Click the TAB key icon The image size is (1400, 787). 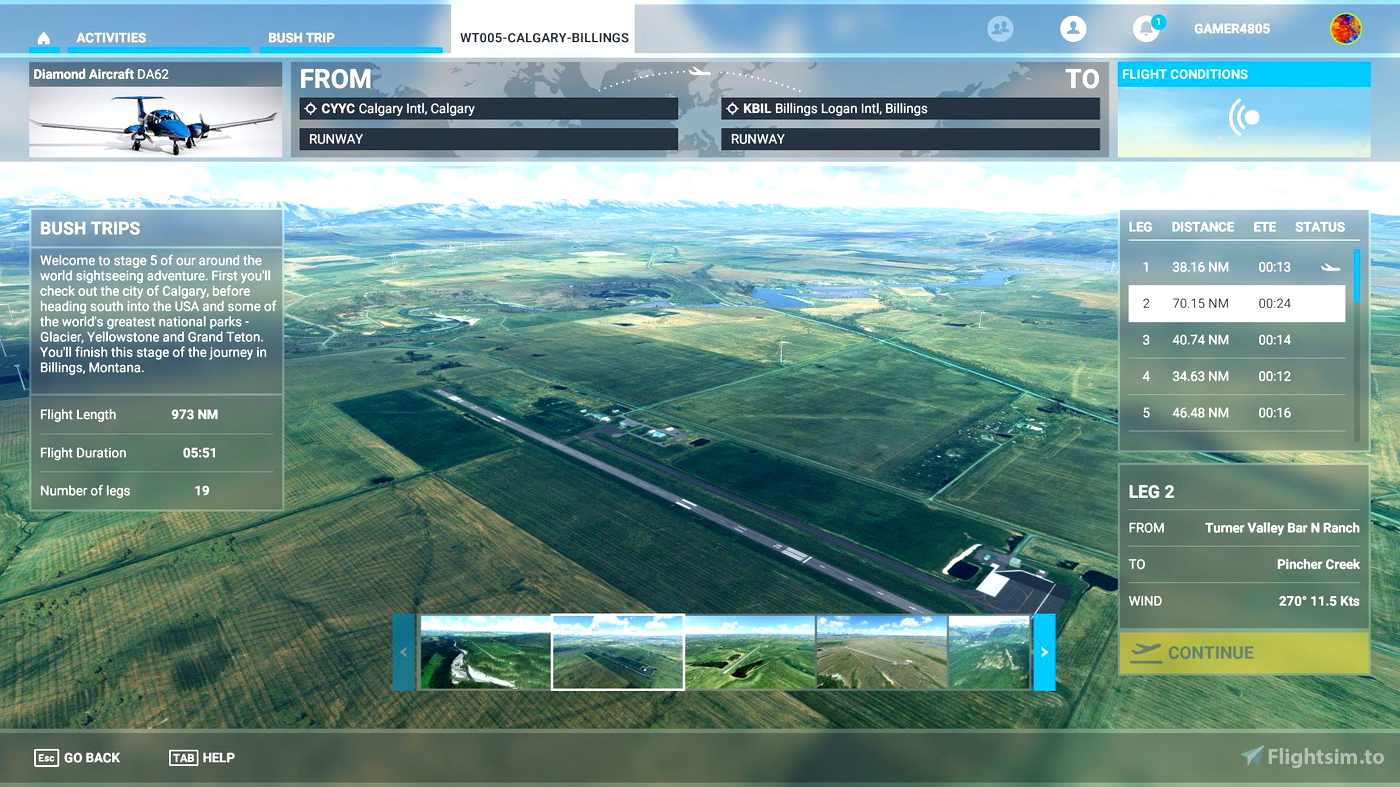(183, 758)
